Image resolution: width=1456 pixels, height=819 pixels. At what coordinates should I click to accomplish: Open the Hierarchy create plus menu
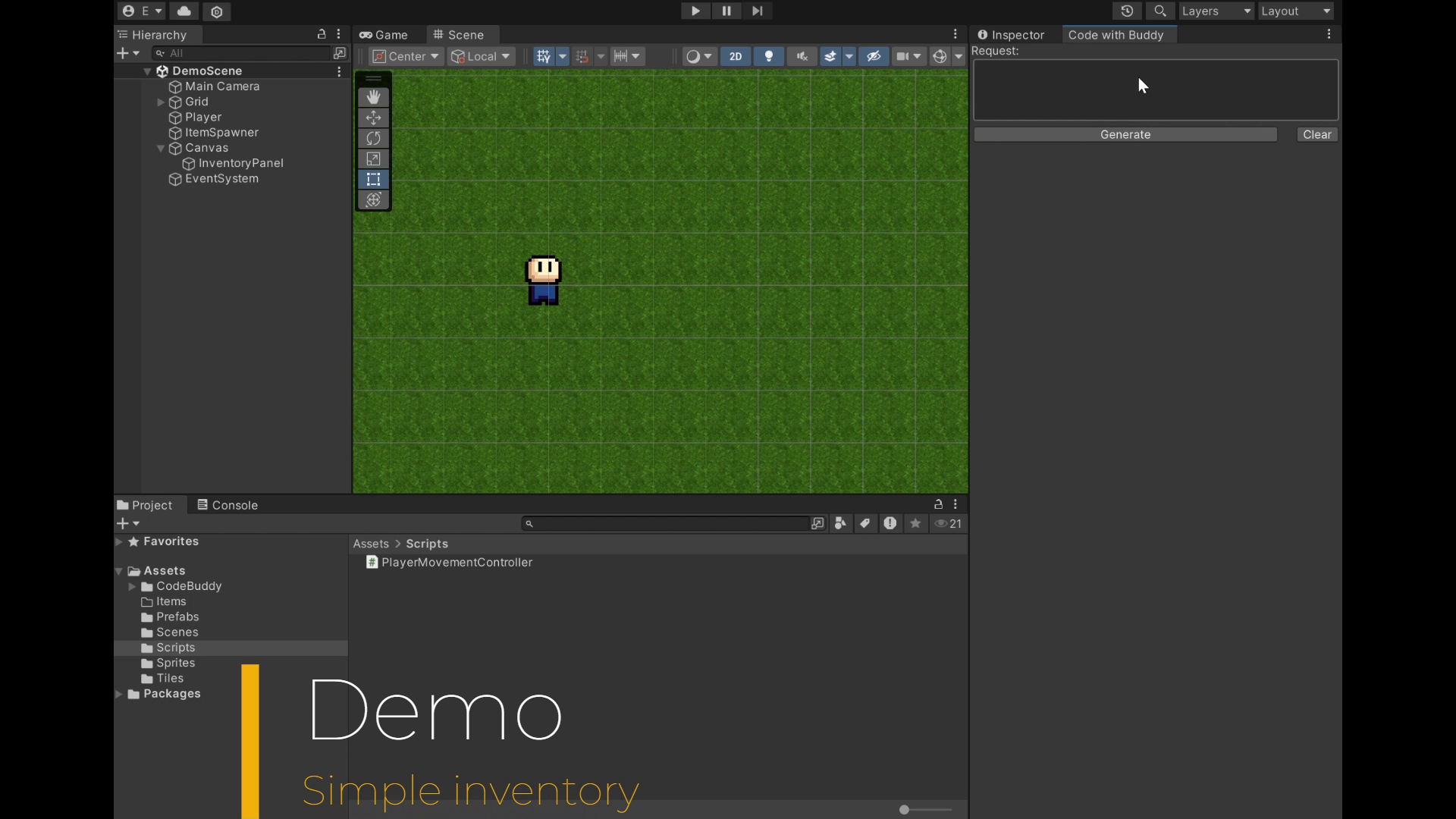(x=127, y=53)
